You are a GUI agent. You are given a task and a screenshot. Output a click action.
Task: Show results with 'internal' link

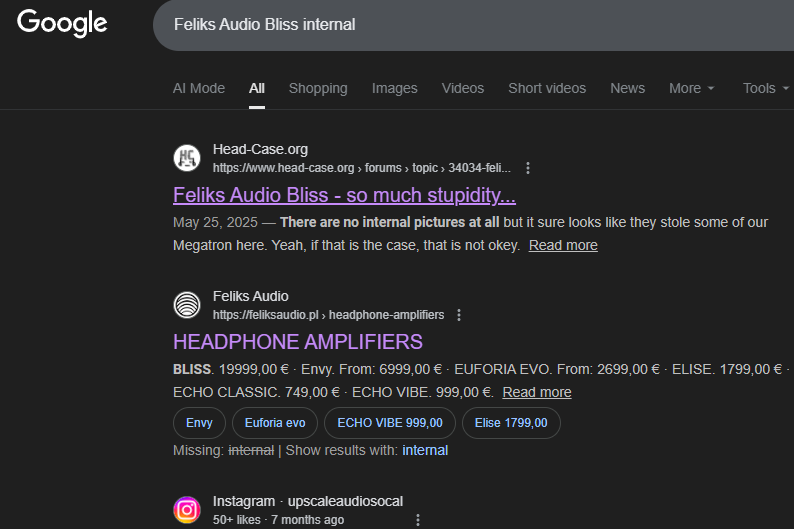(425, 450)
